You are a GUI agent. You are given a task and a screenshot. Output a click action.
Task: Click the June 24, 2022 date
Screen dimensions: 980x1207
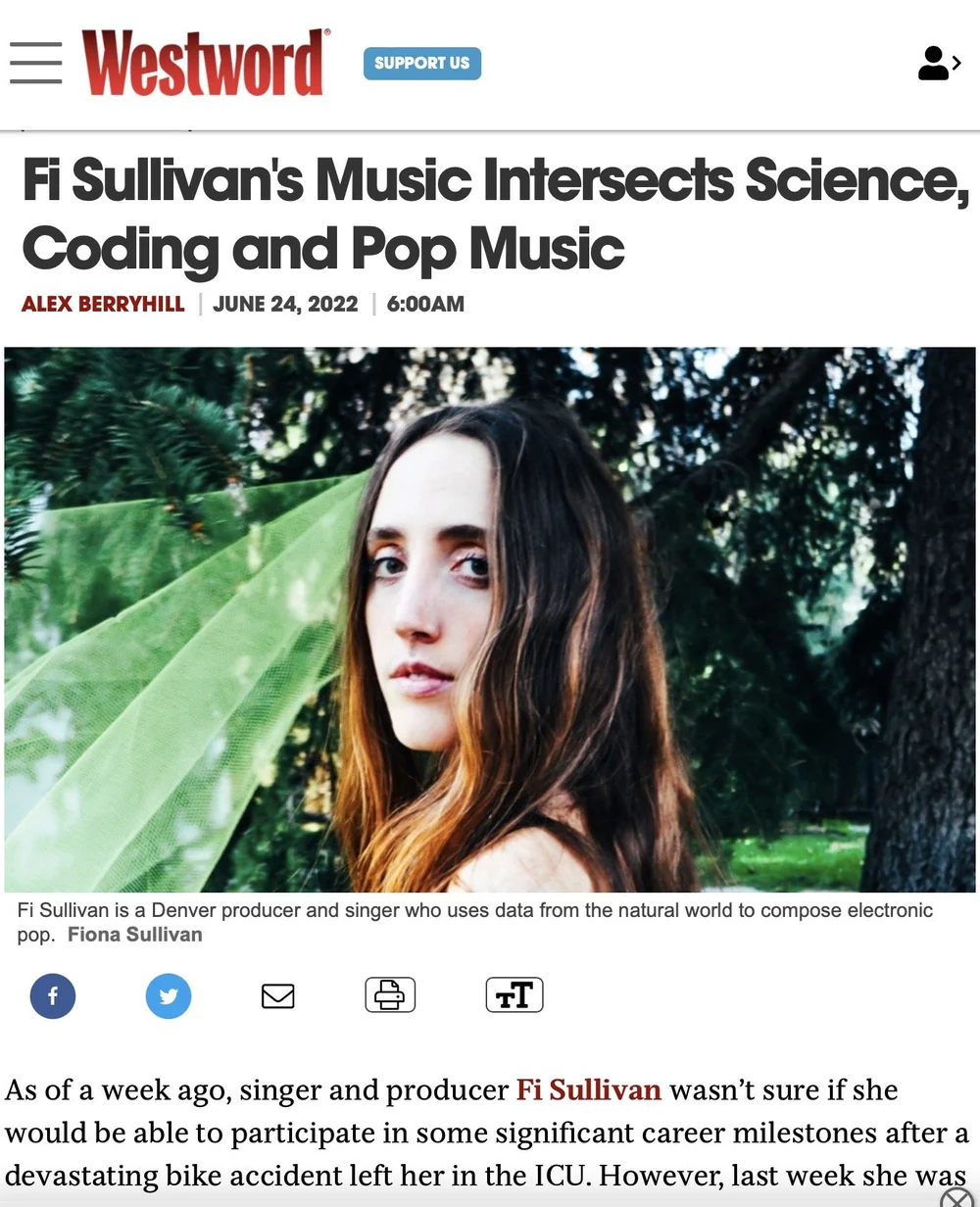(x=285, y=304)
